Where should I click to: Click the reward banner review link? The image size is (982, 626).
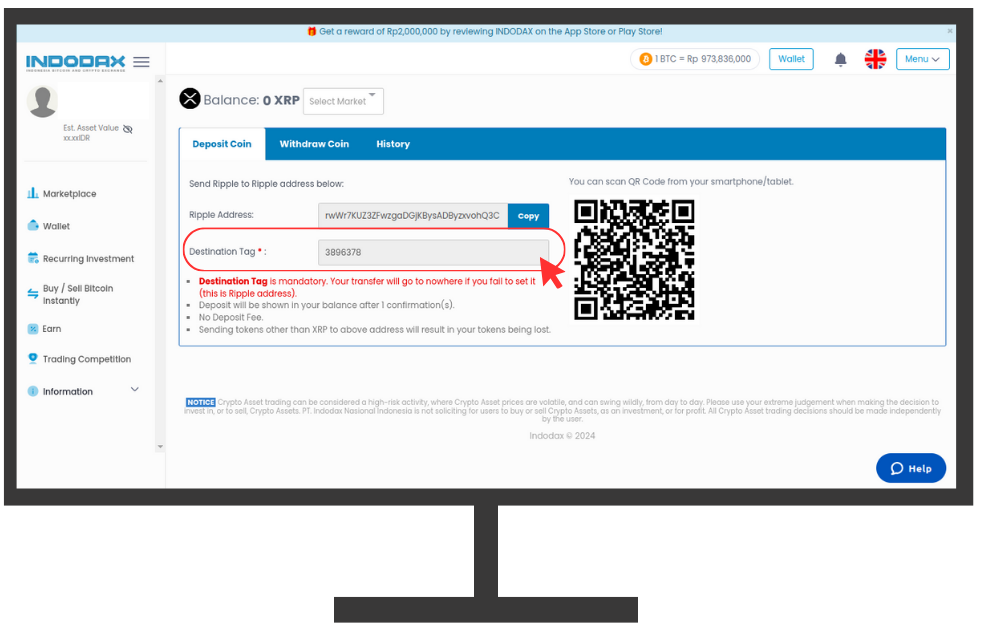[490, 31]
